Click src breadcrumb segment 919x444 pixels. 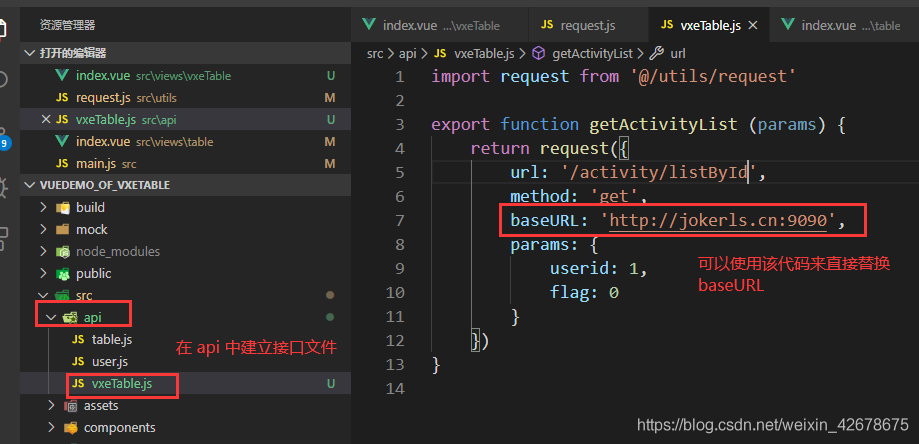click(375, 53)
